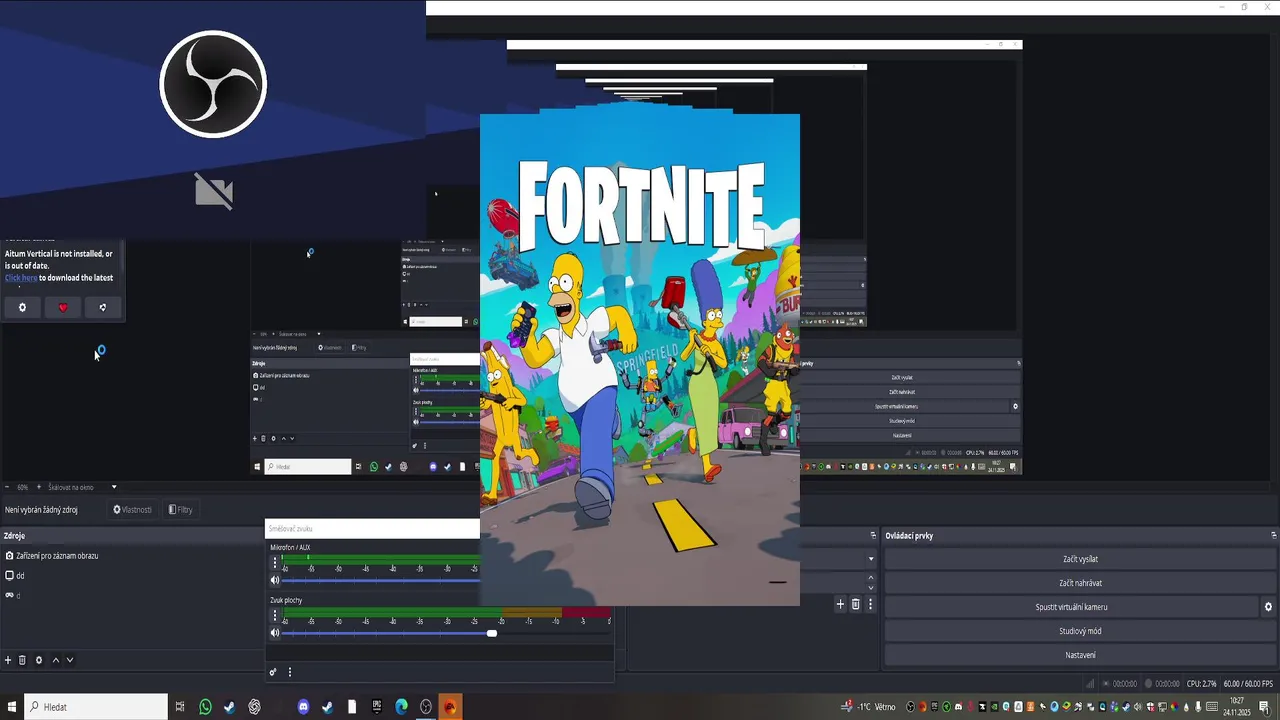
Task: Open Zvuk plochy three-dot options
Action: point(275,615)
